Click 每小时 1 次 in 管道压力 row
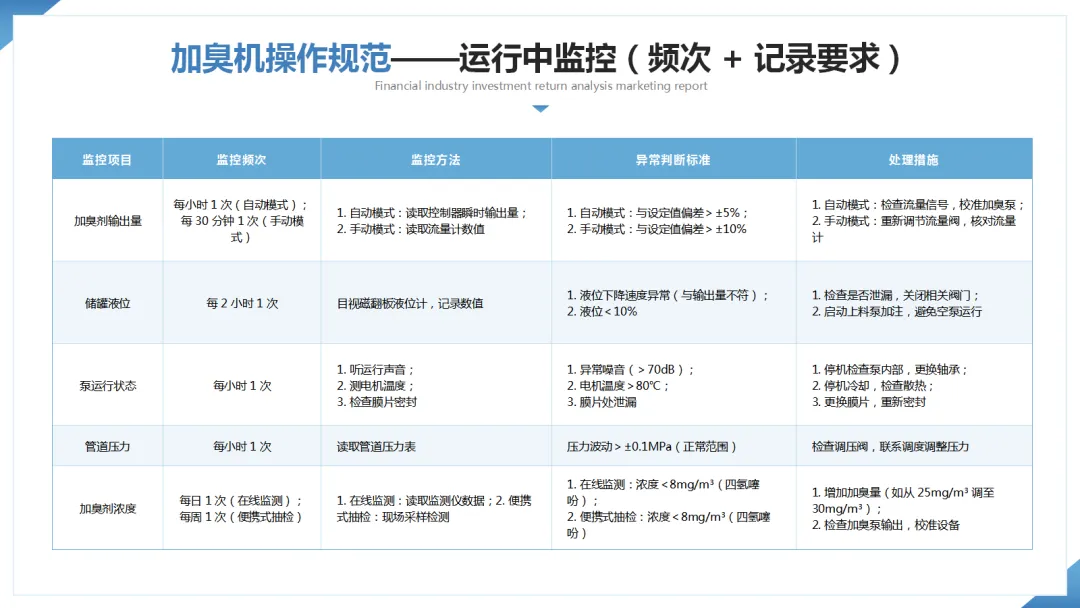The height and width of the screenshot is (608, 1080). coord(242,446)
